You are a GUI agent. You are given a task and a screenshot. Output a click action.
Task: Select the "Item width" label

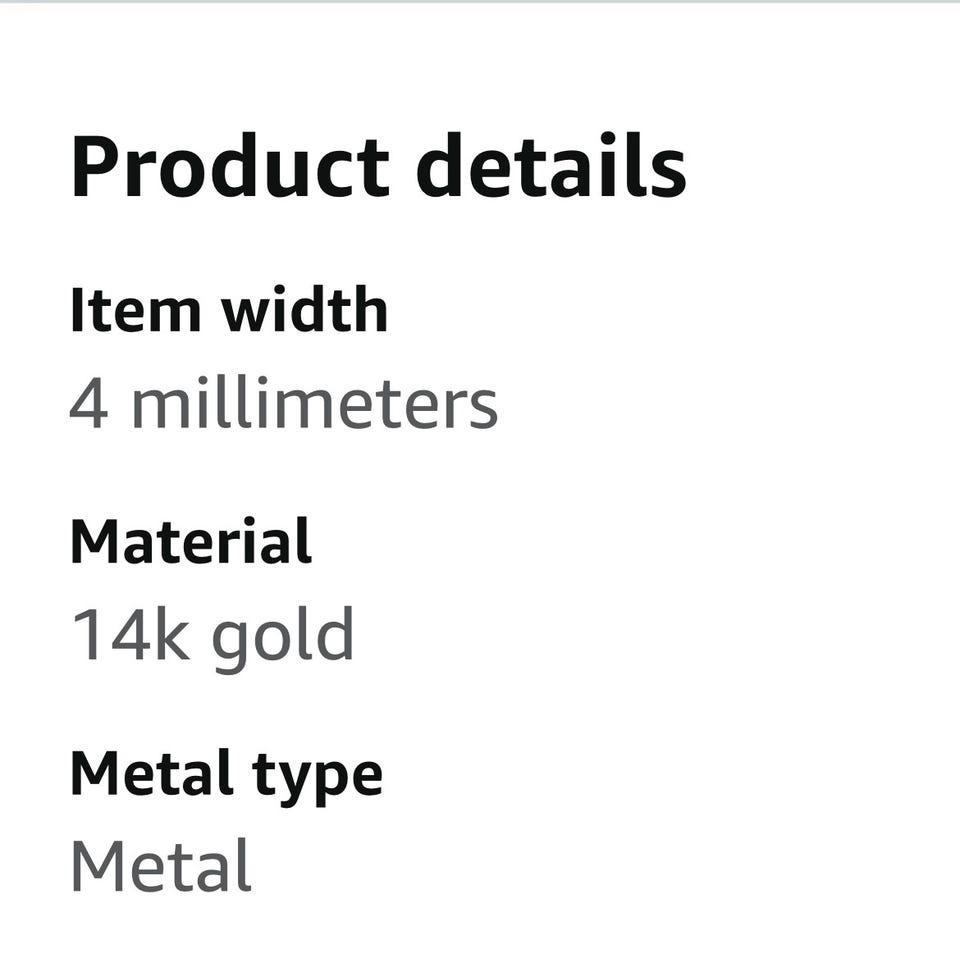click(228, 310)
